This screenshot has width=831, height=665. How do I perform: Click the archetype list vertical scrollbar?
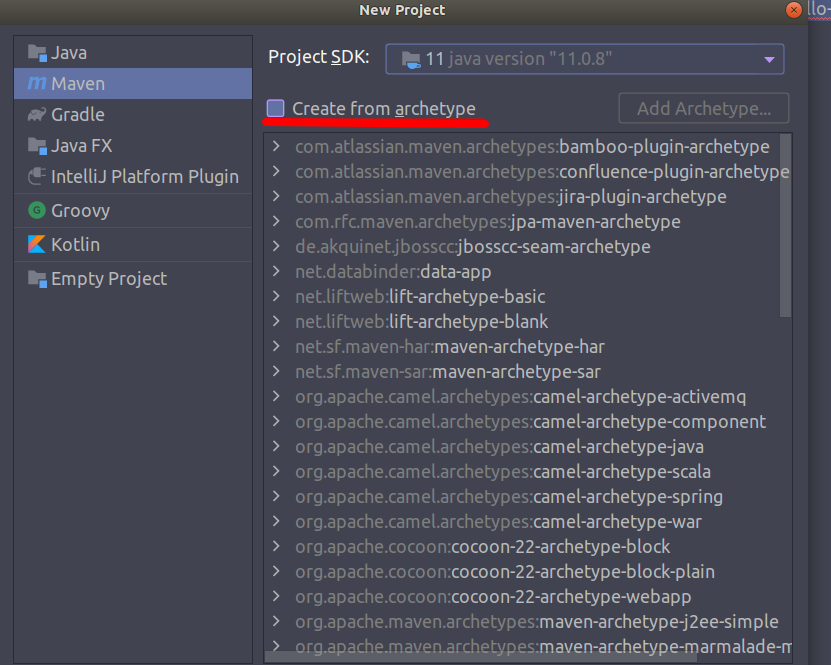785,225
